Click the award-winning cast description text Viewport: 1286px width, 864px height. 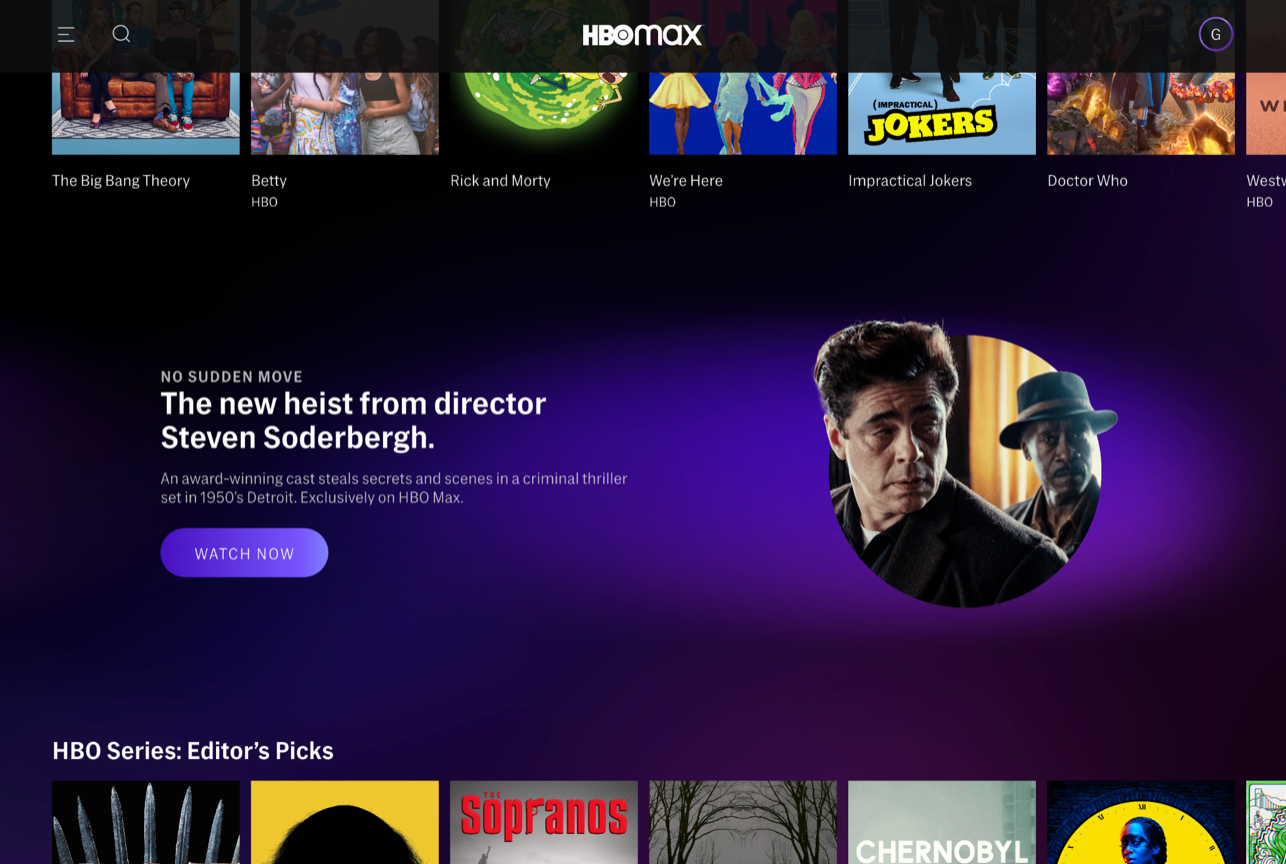(x=394, y=488)
